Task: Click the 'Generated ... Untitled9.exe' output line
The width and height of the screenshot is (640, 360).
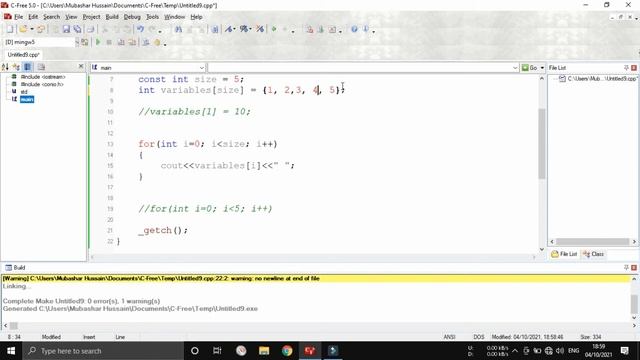Action: pyautogui.click(x=130, y=309)
